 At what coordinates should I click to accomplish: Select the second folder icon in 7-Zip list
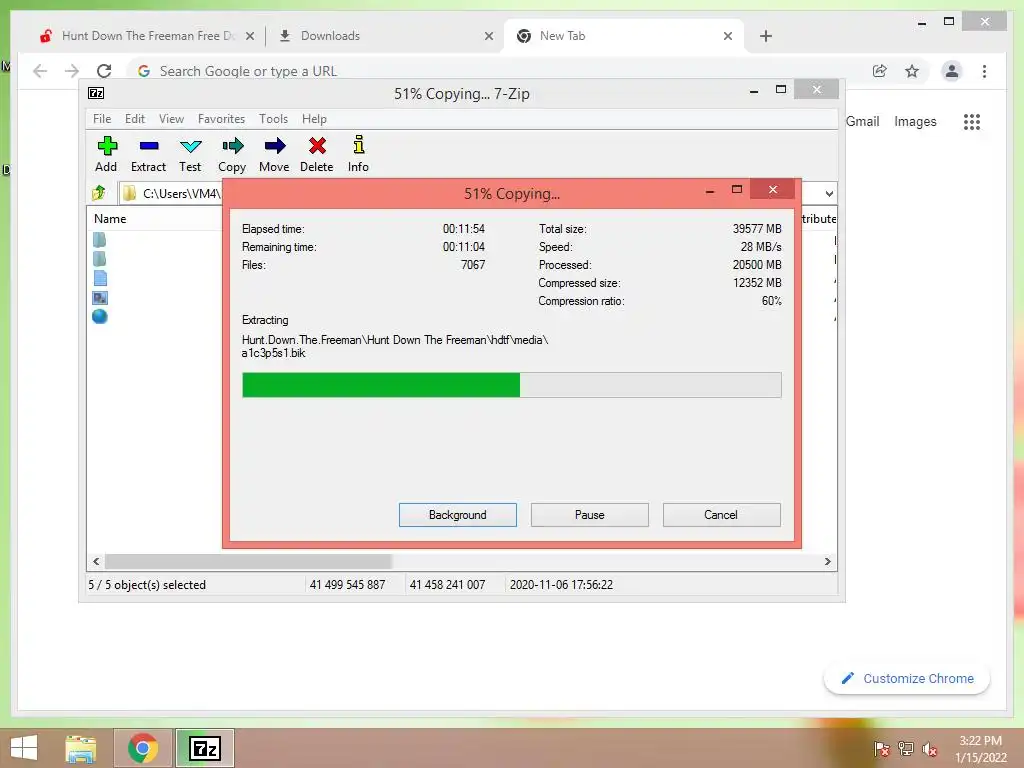click(x=99, y=259)
